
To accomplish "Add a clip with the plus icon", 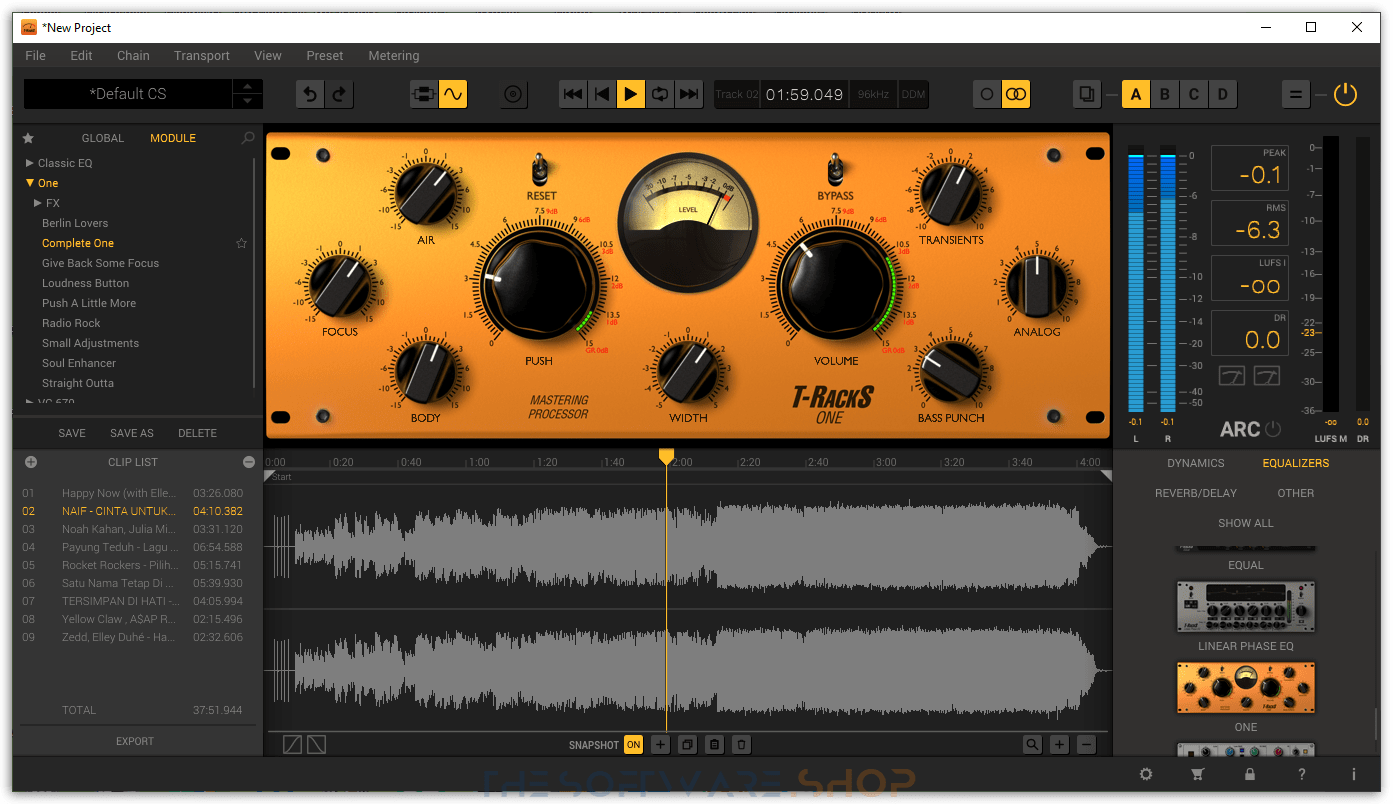I will (x=31, y=462).
